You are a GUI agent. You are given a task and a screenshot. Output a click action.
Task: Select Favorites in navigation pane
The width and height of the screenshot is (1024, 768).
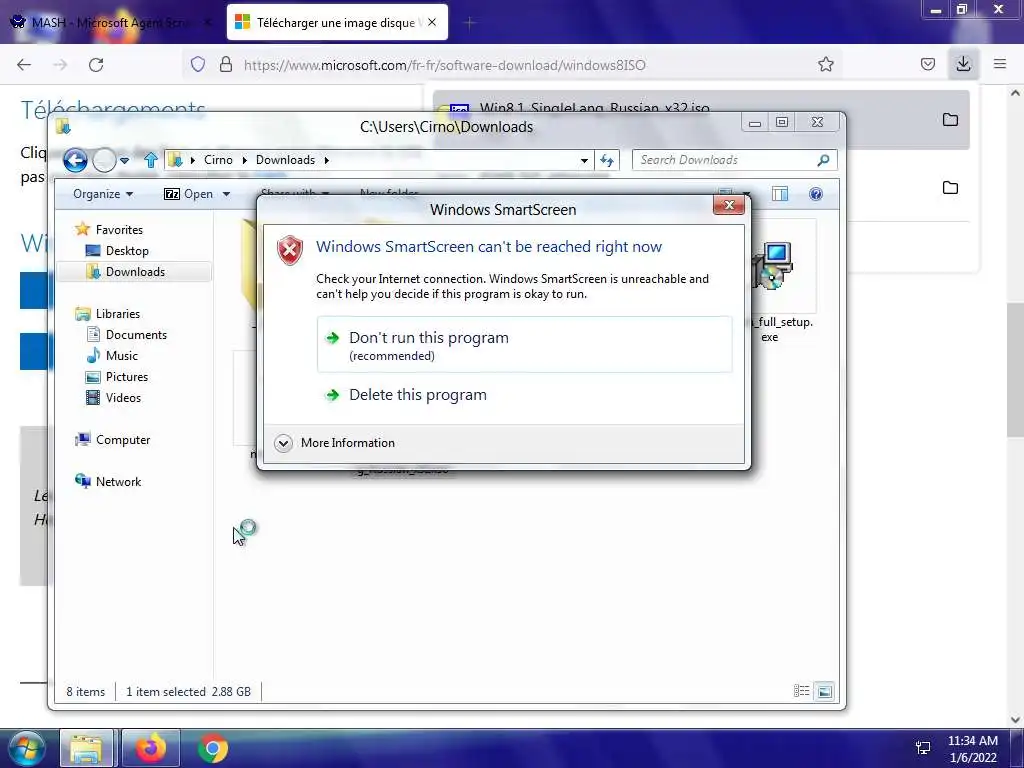[x=119, y=230]
